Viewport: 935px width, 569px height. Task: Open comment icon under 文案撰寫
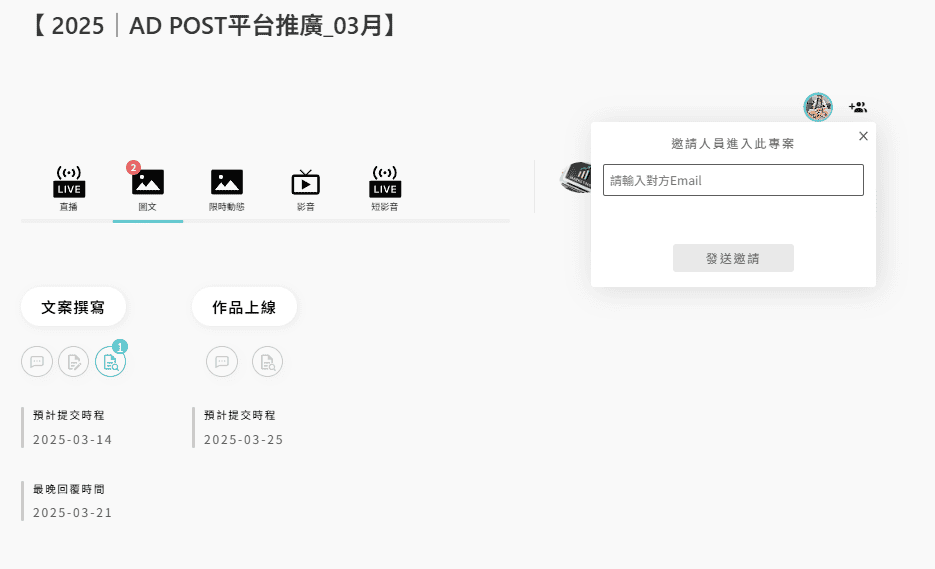[37, 362]
